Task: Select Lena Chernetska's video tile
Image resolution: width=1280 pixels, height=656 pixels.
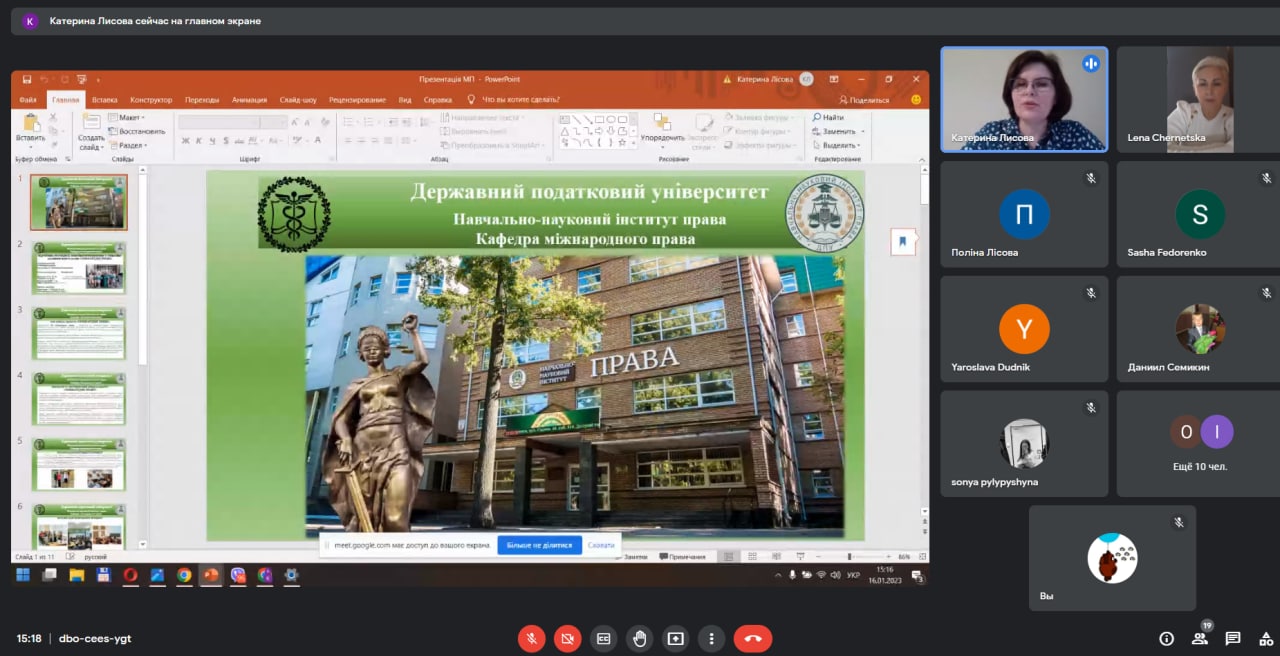Action: pos(1199,100)
